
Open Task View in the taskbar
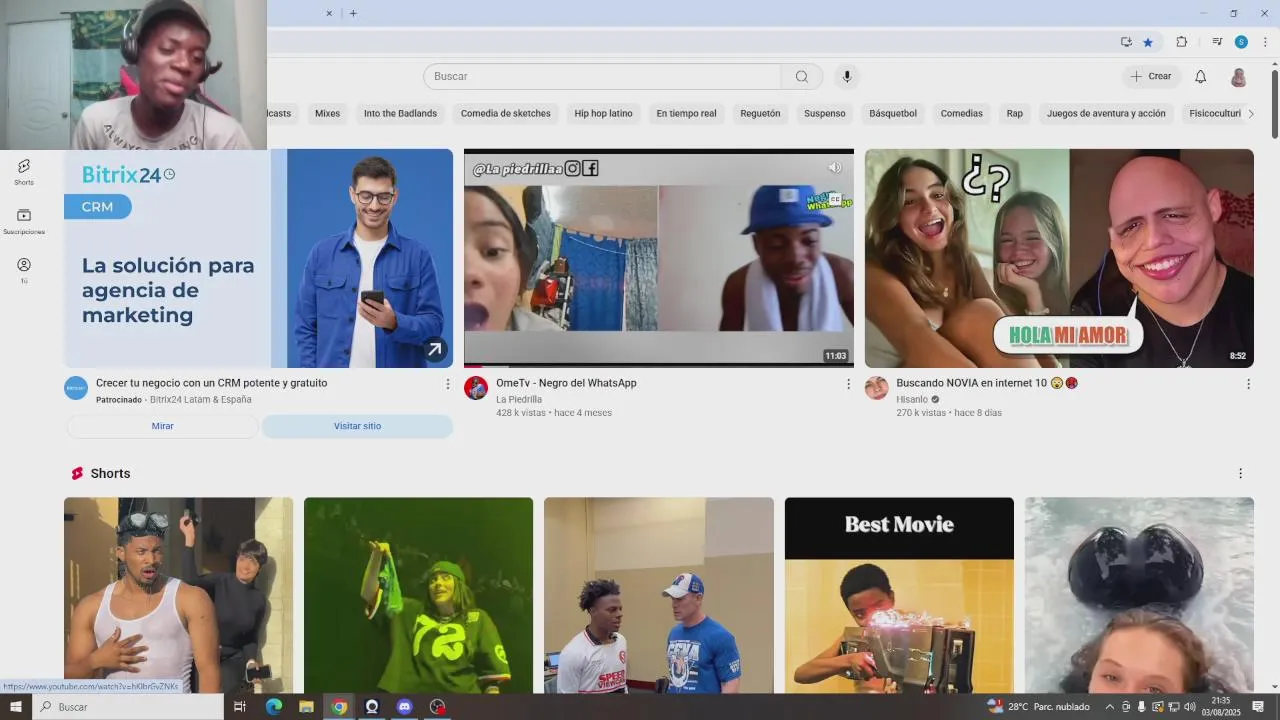pyautogui.click(x=240, y=707)
